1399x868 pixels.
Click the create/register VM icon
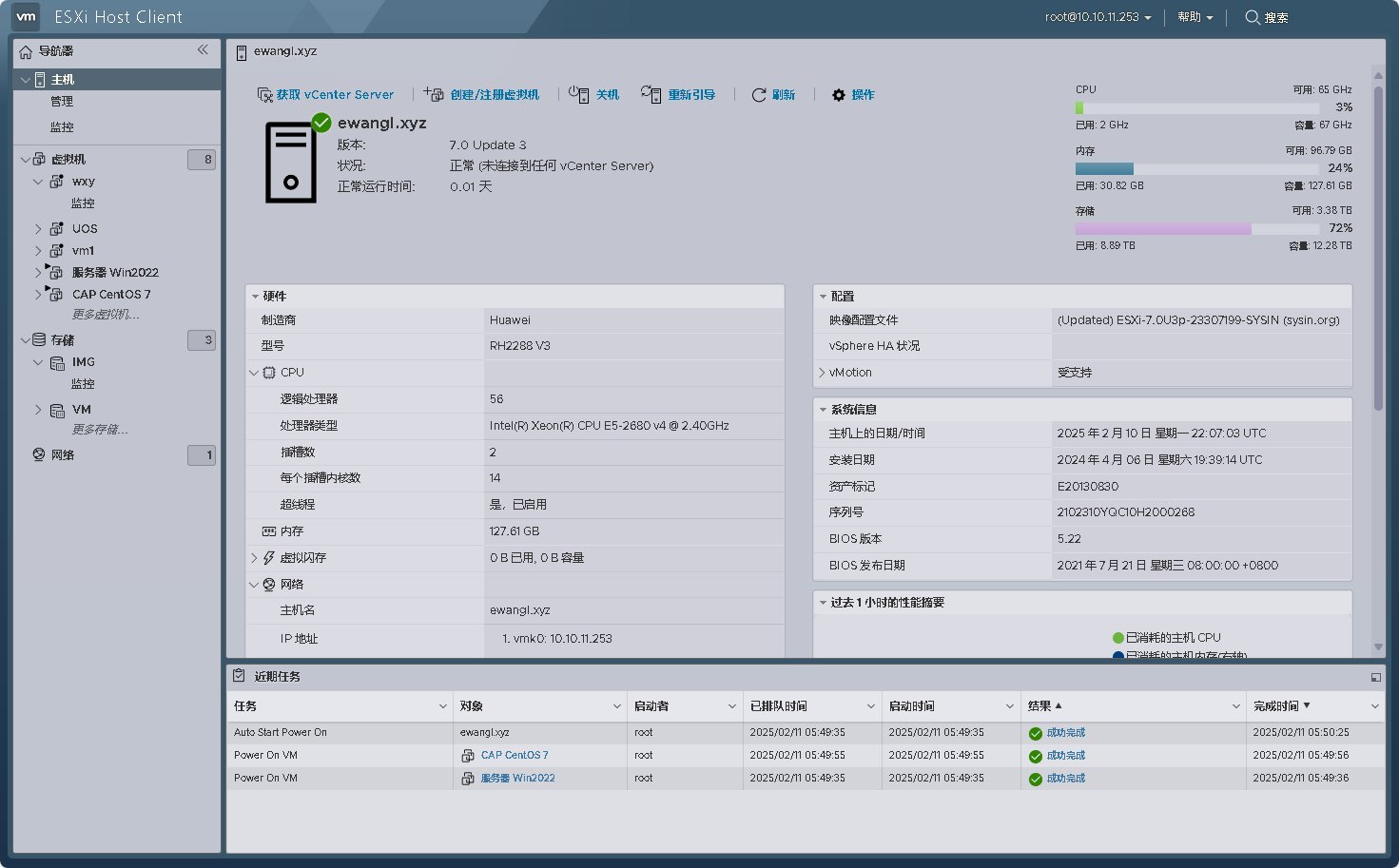point(434,93)
